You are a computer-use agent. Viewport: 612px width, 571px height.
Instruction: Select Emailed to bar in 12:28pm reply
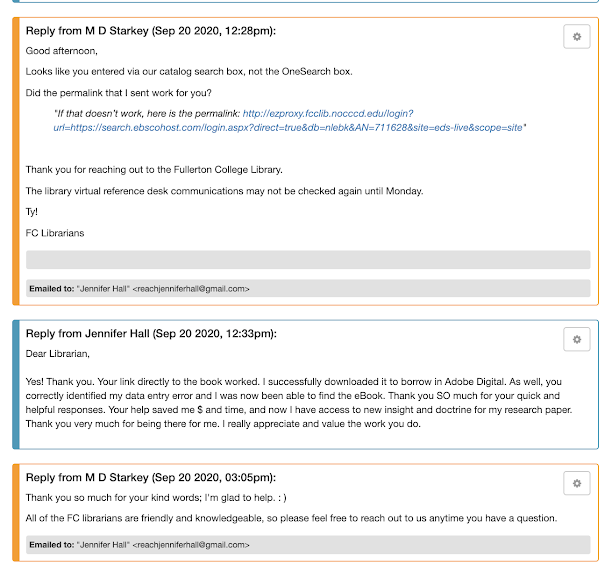click(308, 288)
